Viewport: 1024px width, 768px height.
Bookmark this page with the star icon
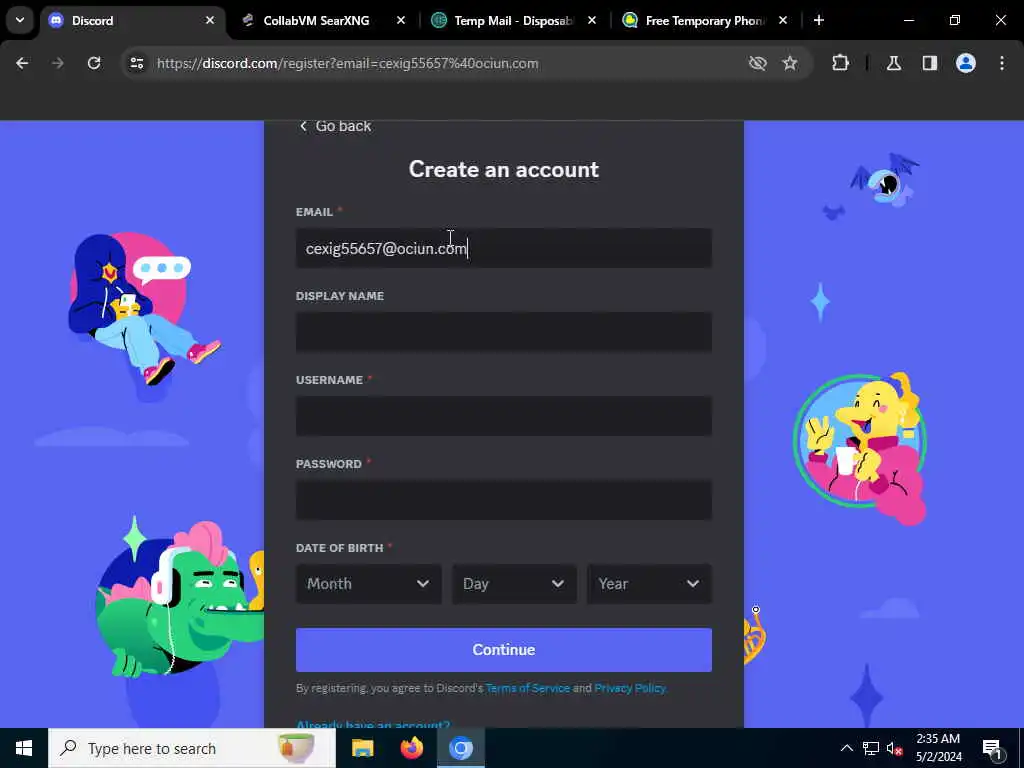tap(790, 63)
